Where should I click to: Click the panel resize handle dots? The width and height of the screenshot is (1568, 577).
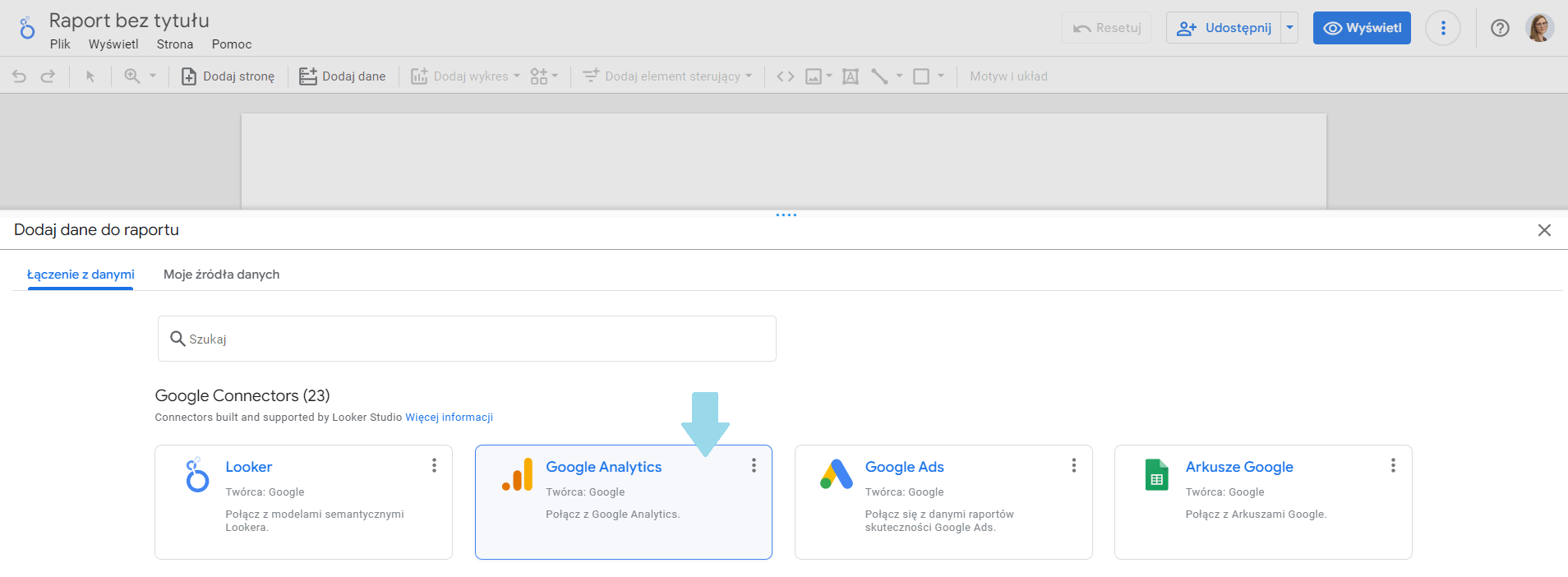(x=786, y=215)
